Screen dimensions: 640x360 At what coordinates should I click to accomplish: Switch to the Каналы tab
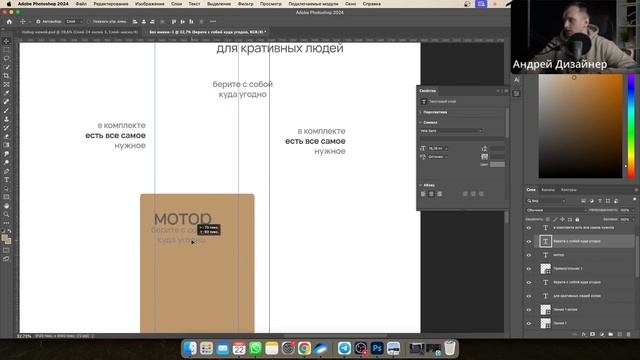click(548, 190)
